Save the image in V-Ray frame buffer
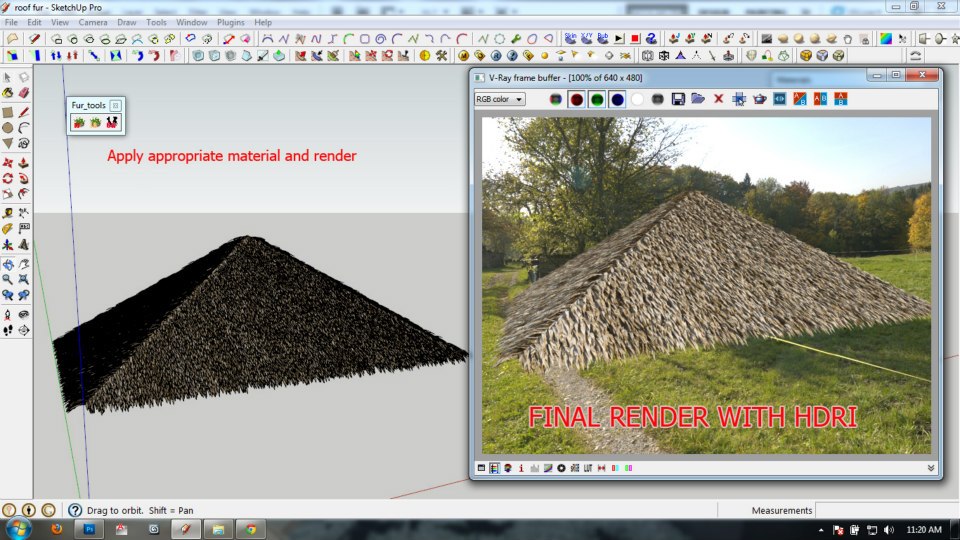Image resolution: width=960 pixels, height=540 pixels. click(x=678, y=99)
